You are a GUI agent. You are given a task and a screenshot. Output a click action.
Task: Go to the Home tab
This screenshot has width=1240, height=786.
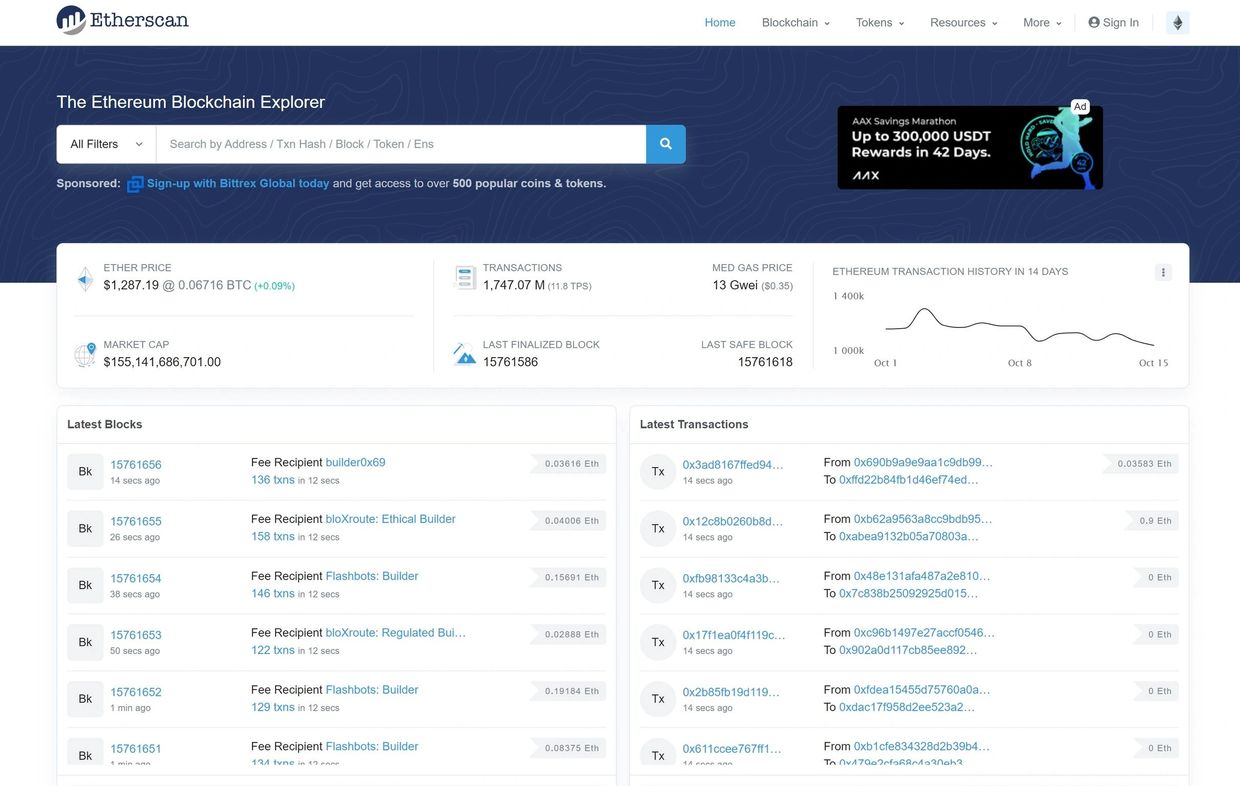pos(720,22)
